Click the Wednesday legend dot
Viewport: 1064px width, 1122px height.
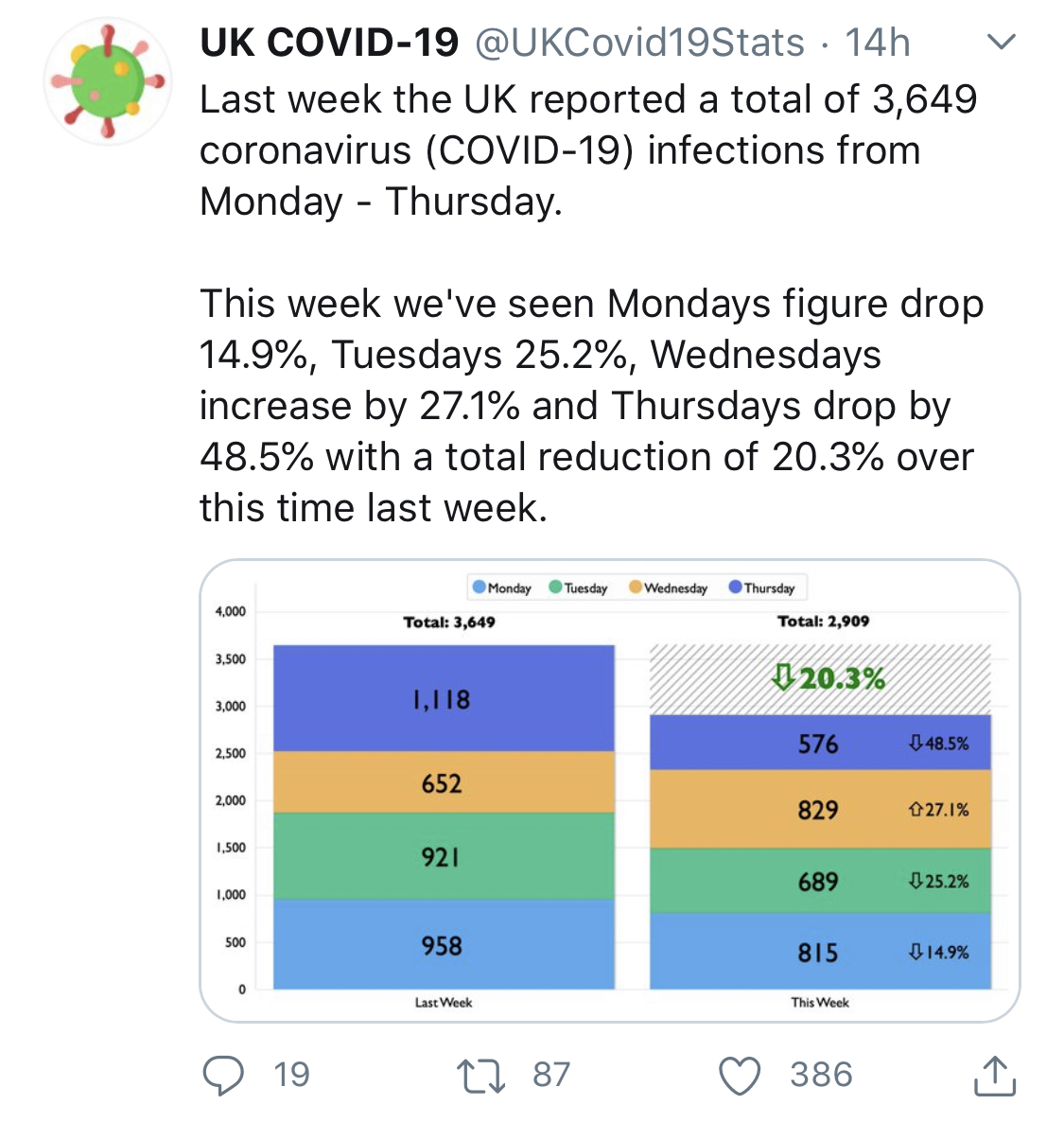tap(636, 587)
